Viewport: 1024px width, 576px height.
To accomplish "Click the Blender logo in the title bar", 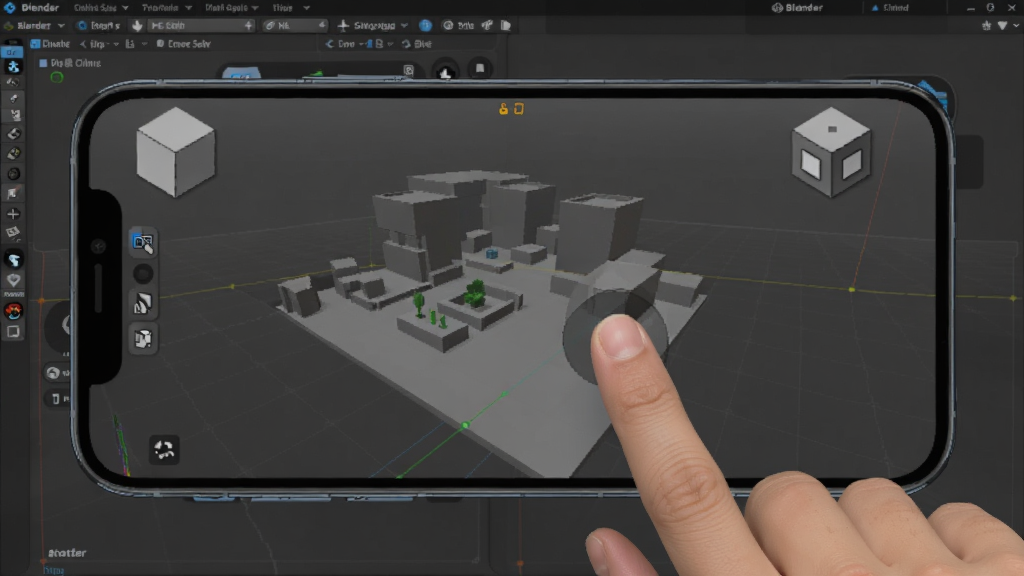I will (9, 8).
